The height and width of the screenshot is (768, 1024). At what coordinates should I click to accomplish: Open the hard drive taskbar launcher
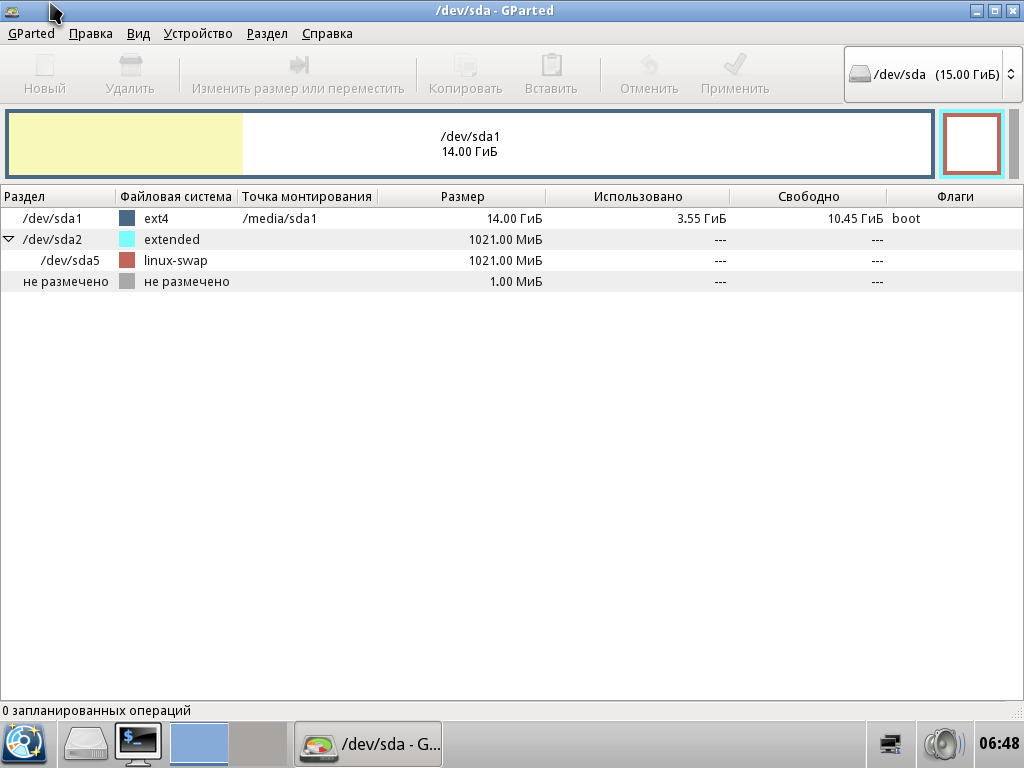click(x=86, y=744)
